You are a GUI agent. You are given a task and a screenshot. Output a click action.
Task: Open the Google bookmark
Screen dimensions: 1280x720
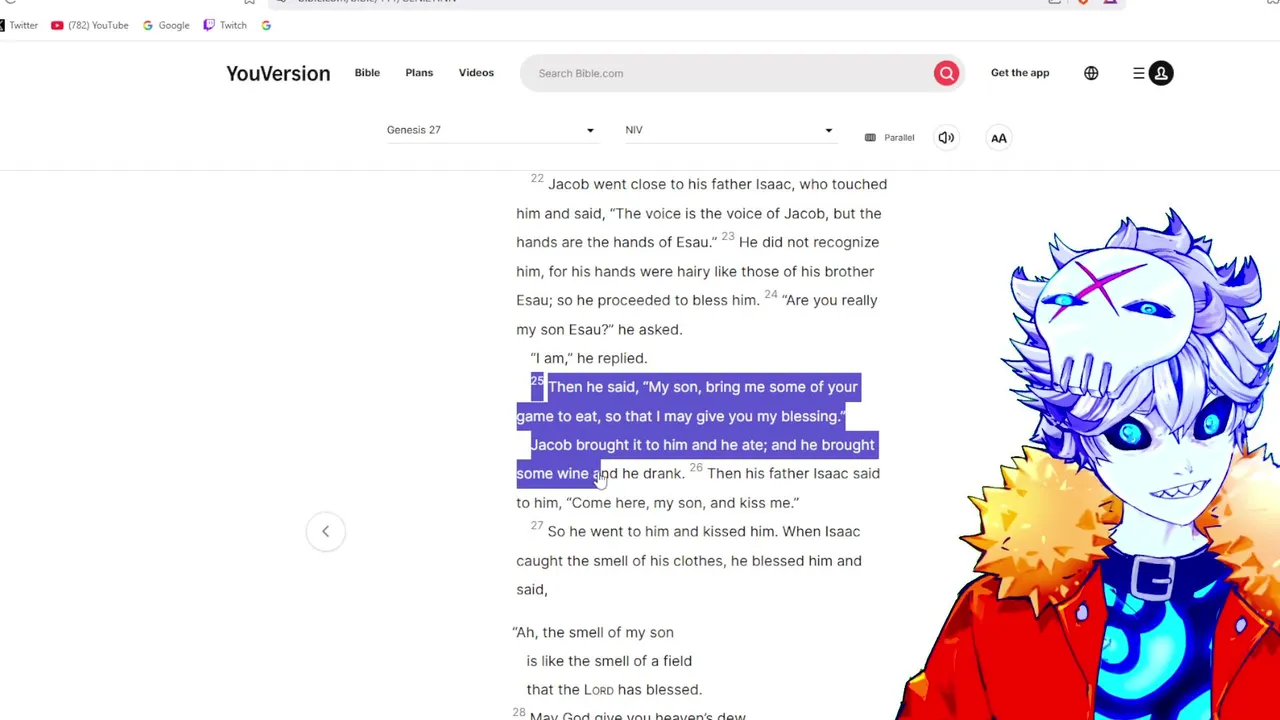(x=166, y=25)
